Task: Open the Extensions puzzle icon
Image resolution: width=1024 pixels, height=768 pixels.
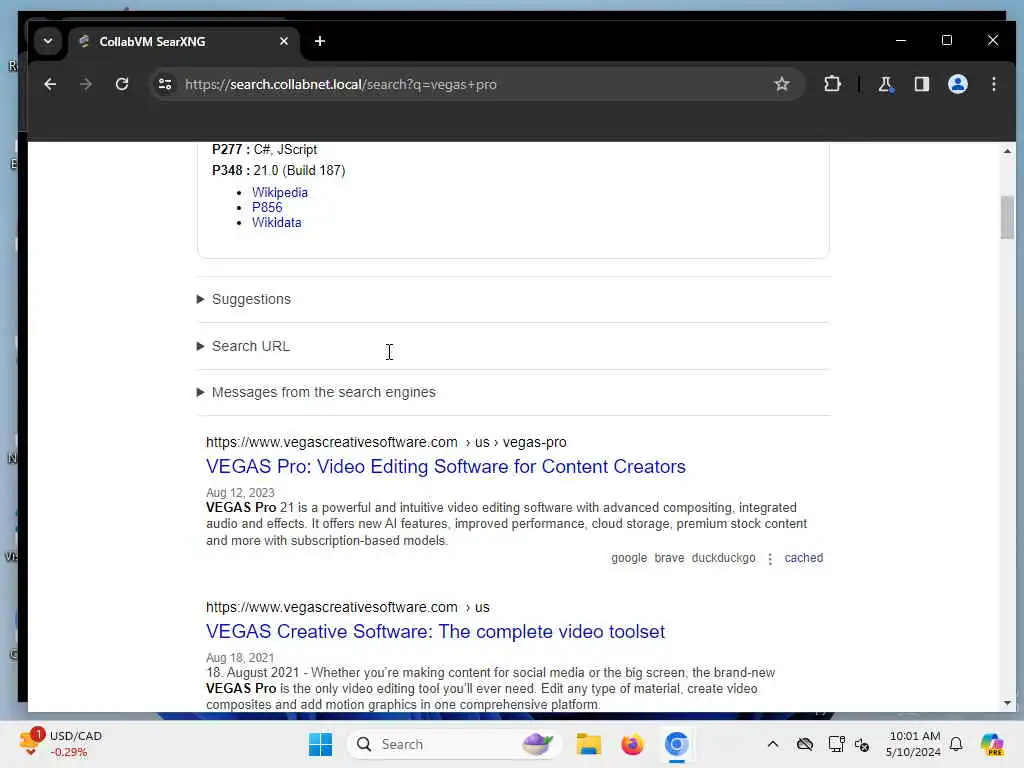Action: 832,84
